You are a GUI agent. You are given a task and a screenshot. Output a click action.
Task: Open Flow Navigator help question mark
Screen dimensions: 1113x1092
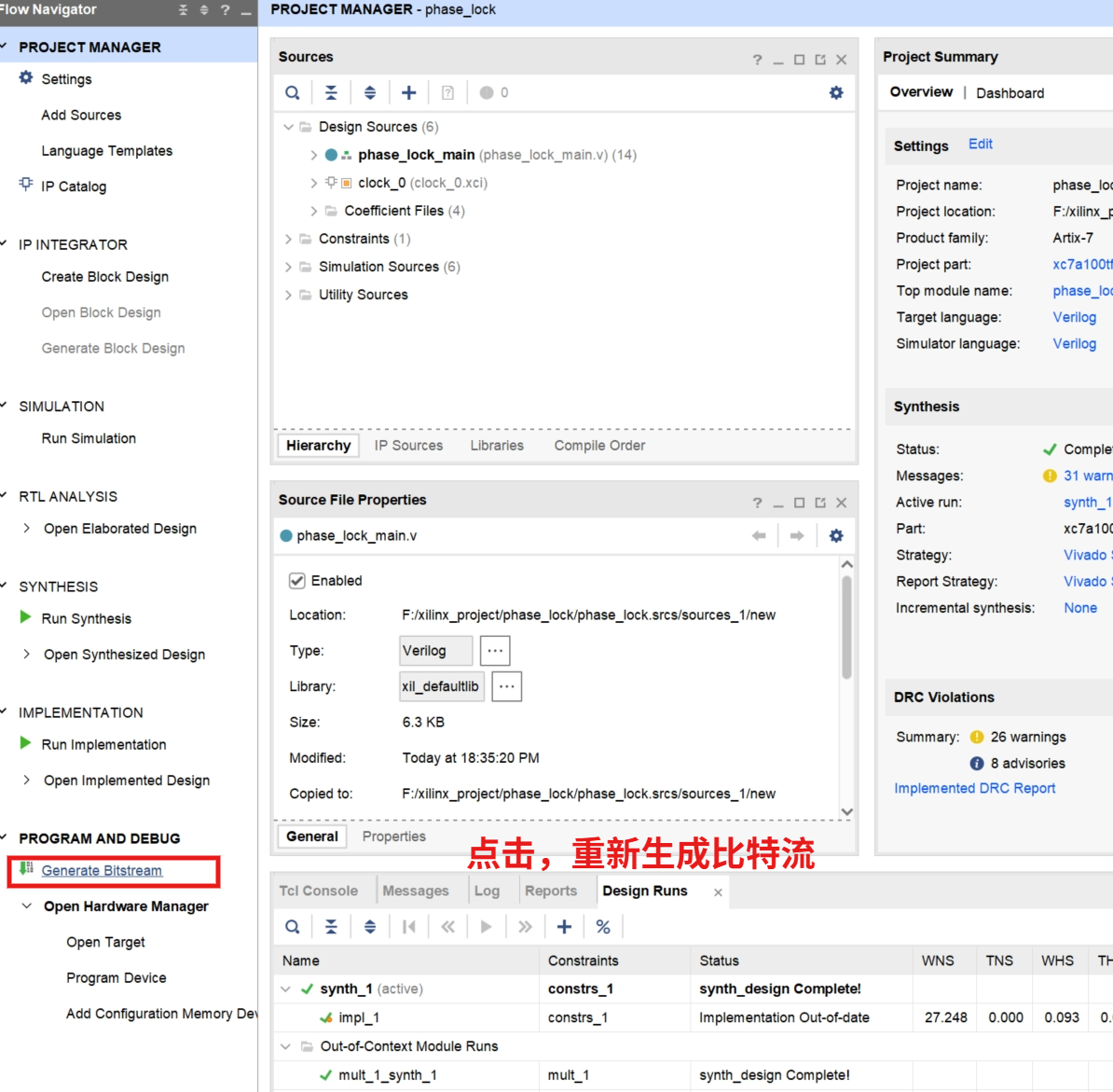pos(225,10)
